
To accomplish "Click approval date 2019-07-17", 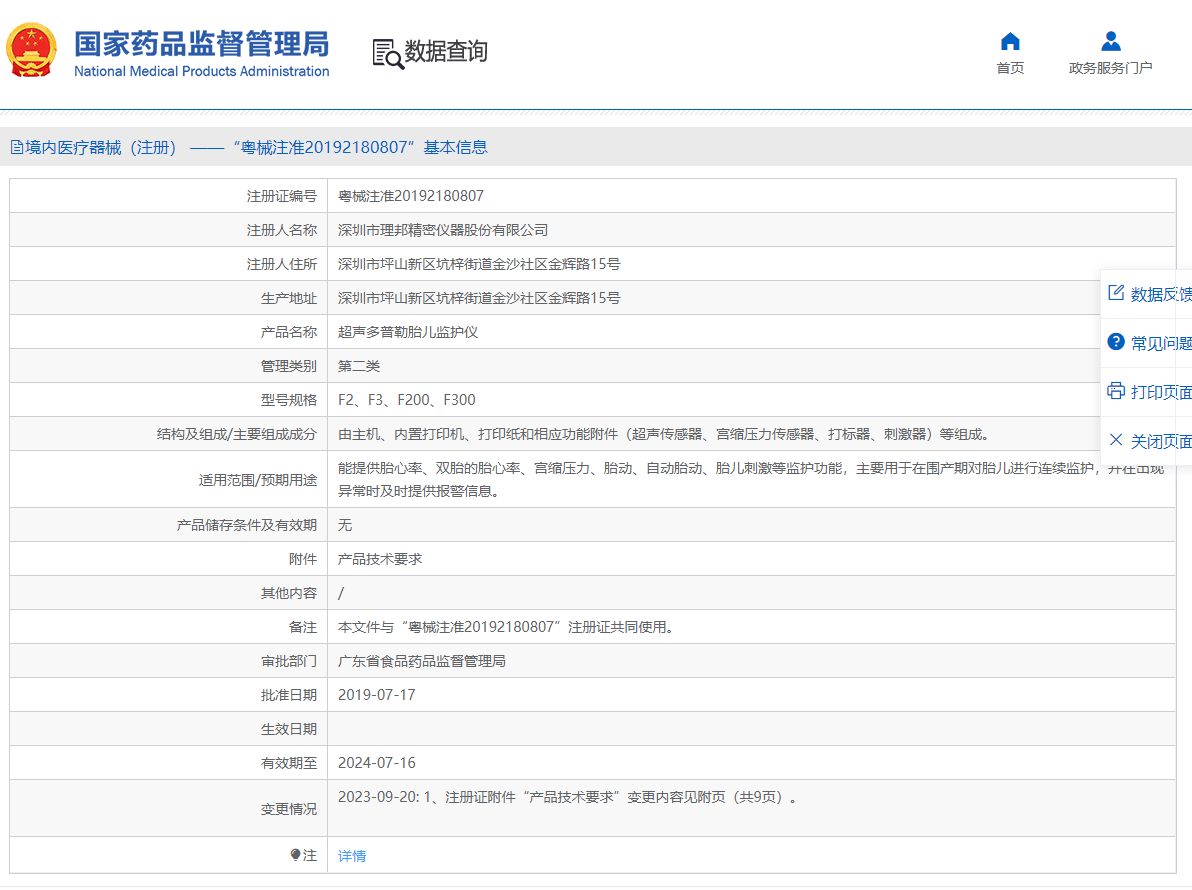I will click(x=376, y=695).
